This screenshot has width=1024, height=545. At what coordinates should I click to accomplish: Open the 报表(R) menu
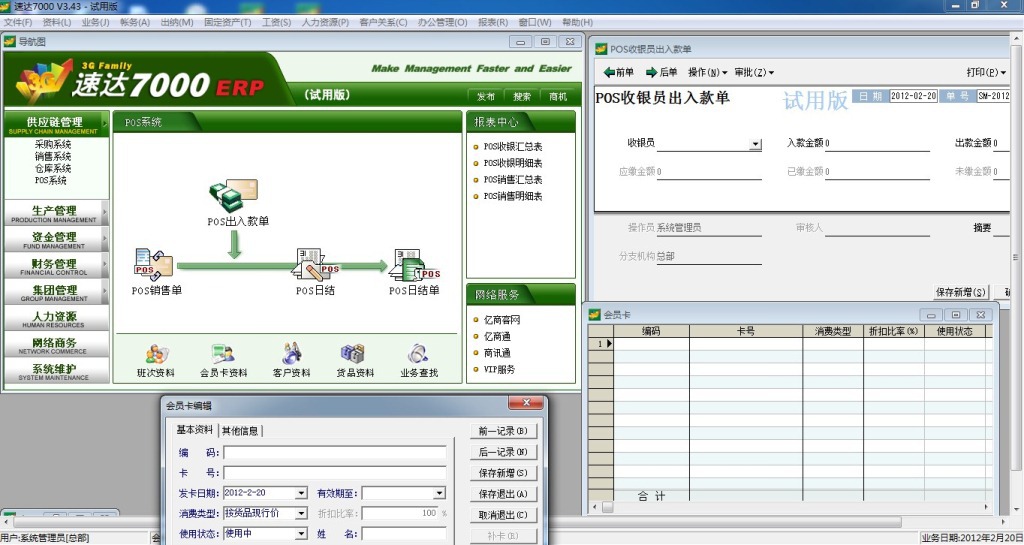pyautogui.click(x=492, y=22)
